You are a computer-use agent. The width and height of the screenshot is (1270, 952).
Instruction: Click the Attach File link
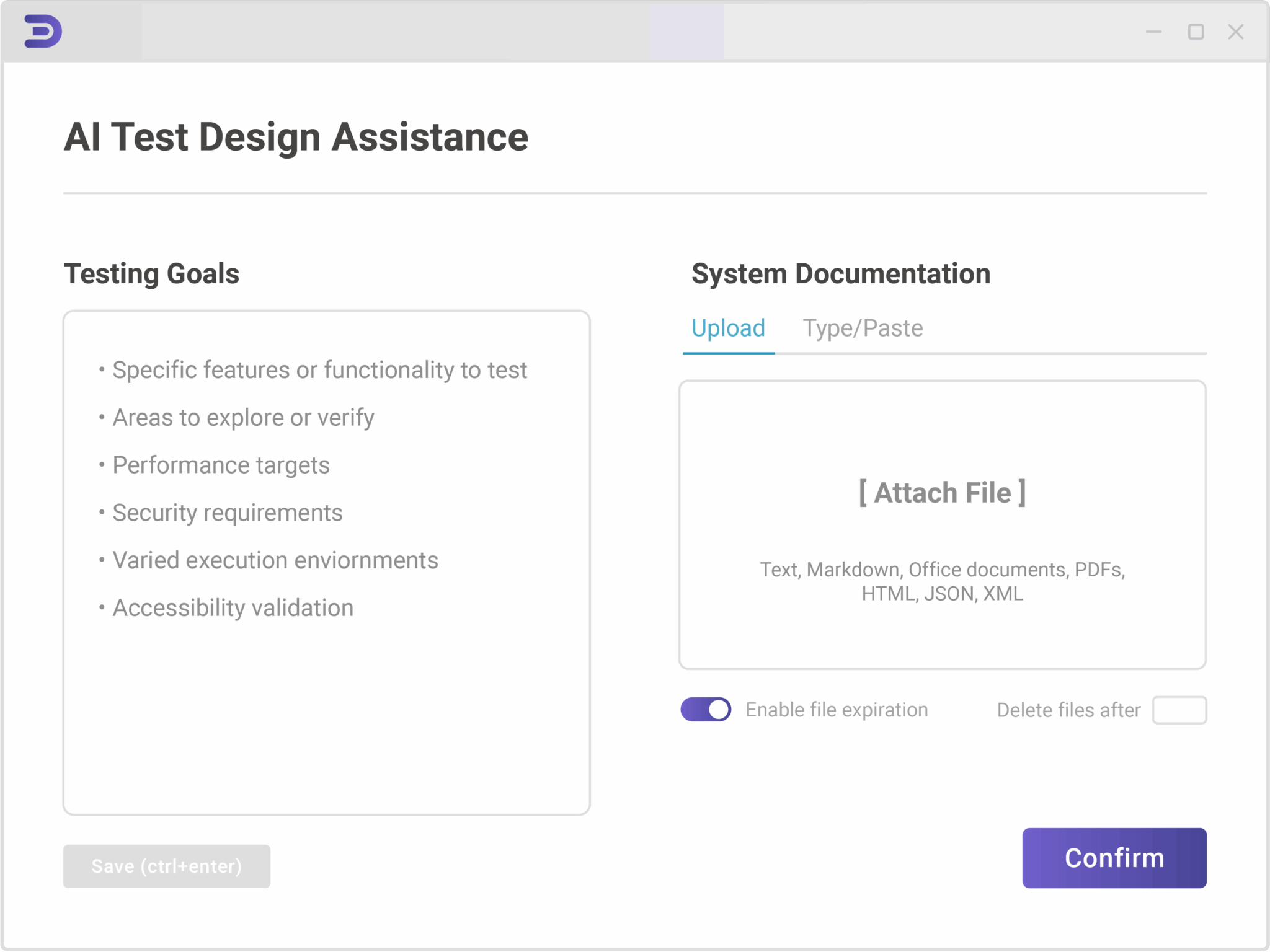coord(942,493)
